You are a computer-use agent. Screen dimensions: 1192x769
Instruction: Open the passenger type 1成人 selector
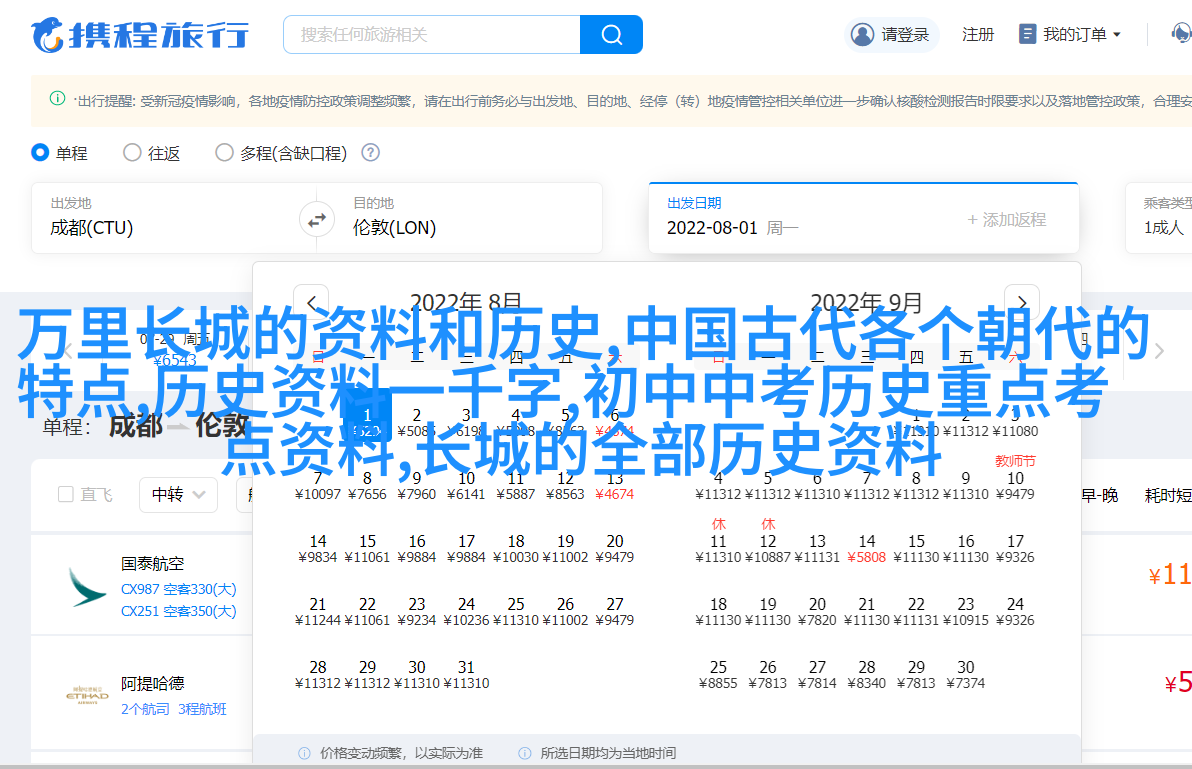[x=1165, y=227]
